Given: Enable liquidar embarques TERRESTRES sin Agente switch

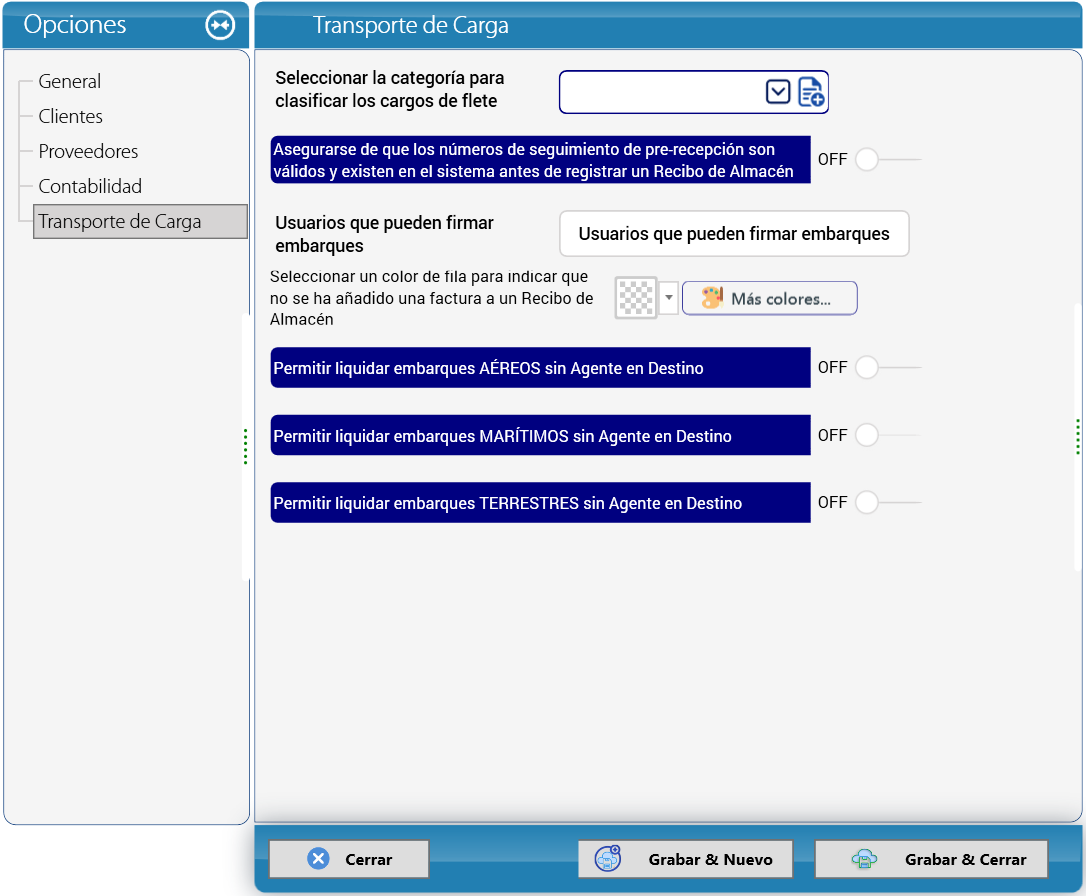Looking at the screenshot, I should (888, 502).
